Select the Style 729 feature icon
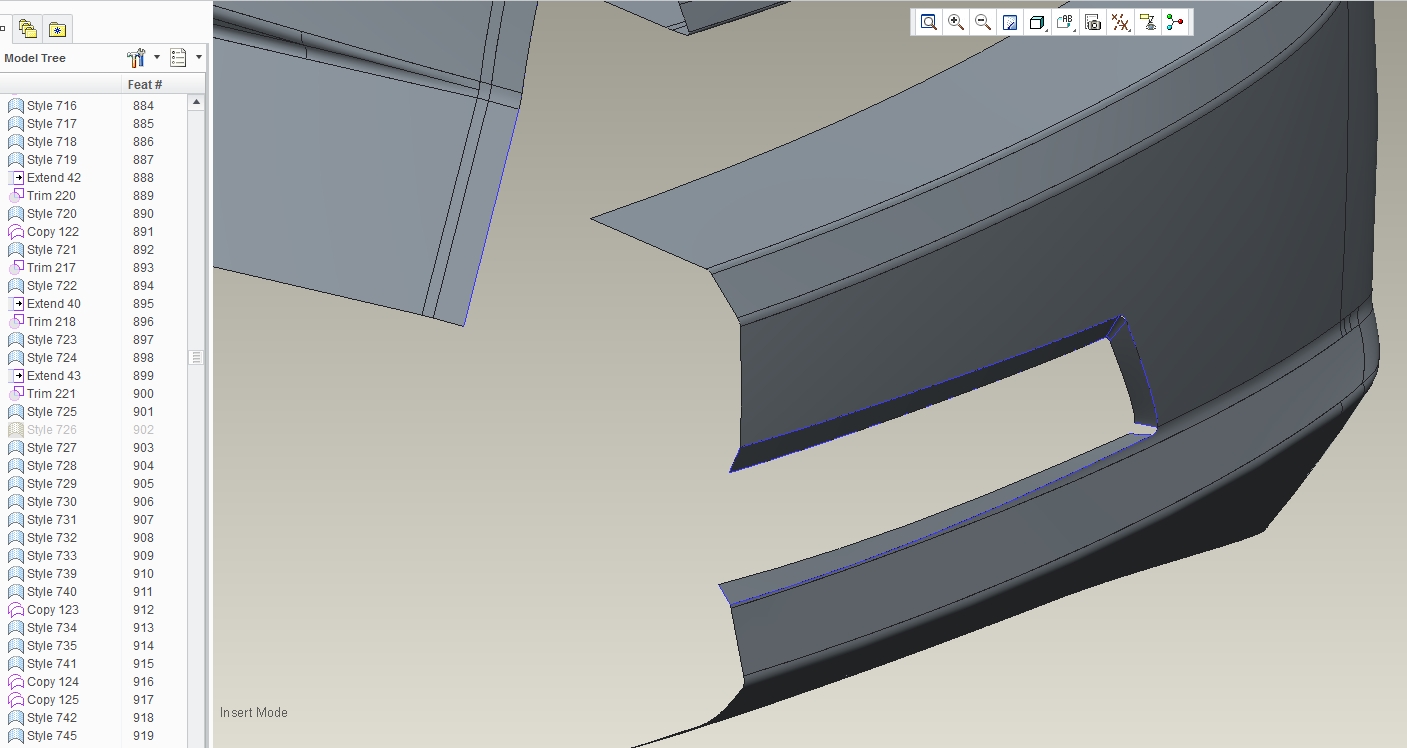The height and width of the screenshot is (748, 1407). point(16,484)
